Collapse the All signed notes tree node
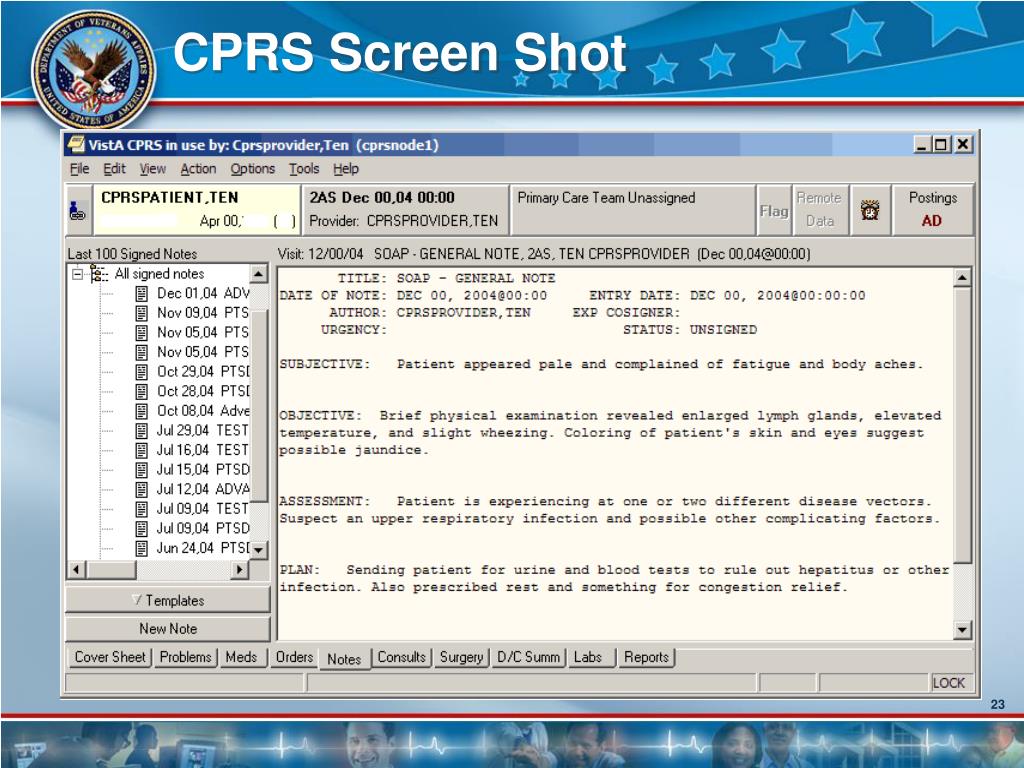 click(x=78, y=274)
